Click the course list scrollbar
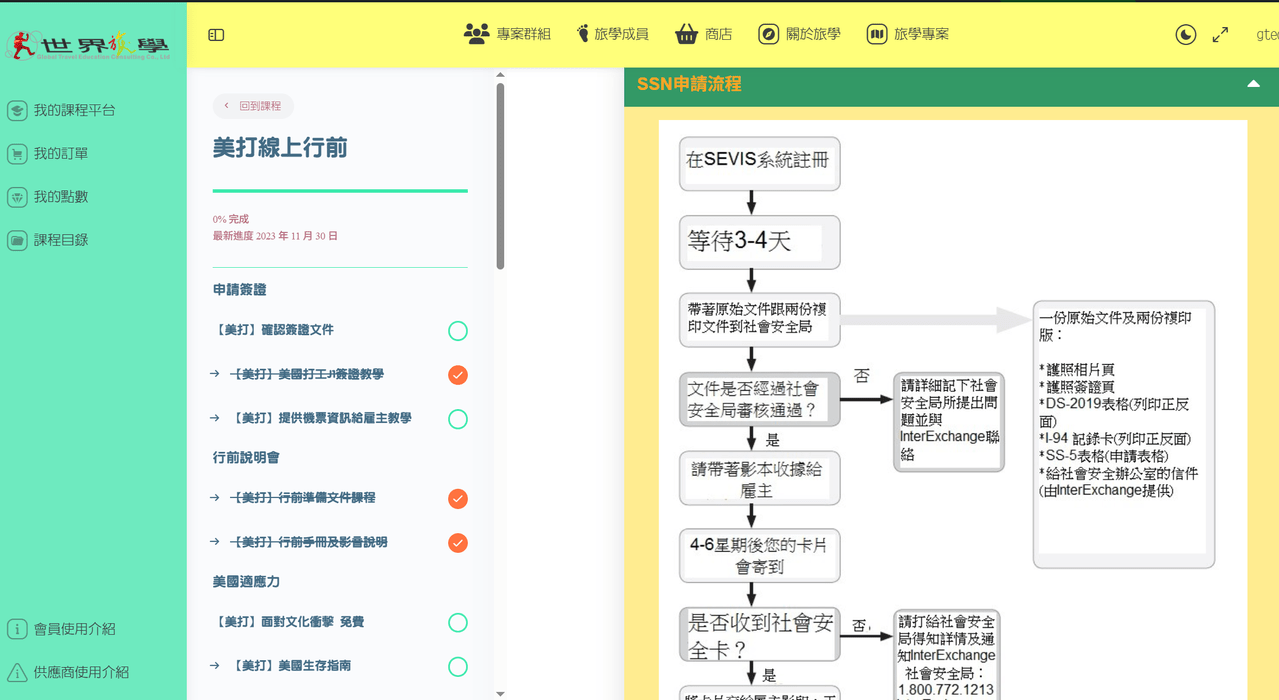This screenshot has height=700, width=1279. 500,176
